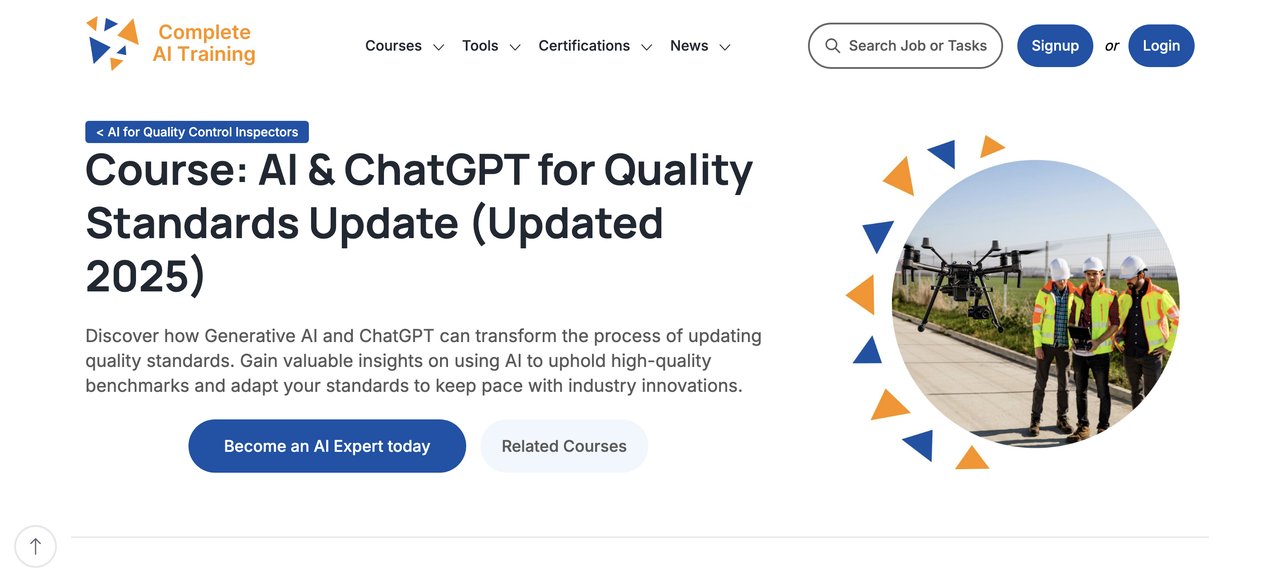
Task: Open the News dropdown arrow
Action: point(724,46)
